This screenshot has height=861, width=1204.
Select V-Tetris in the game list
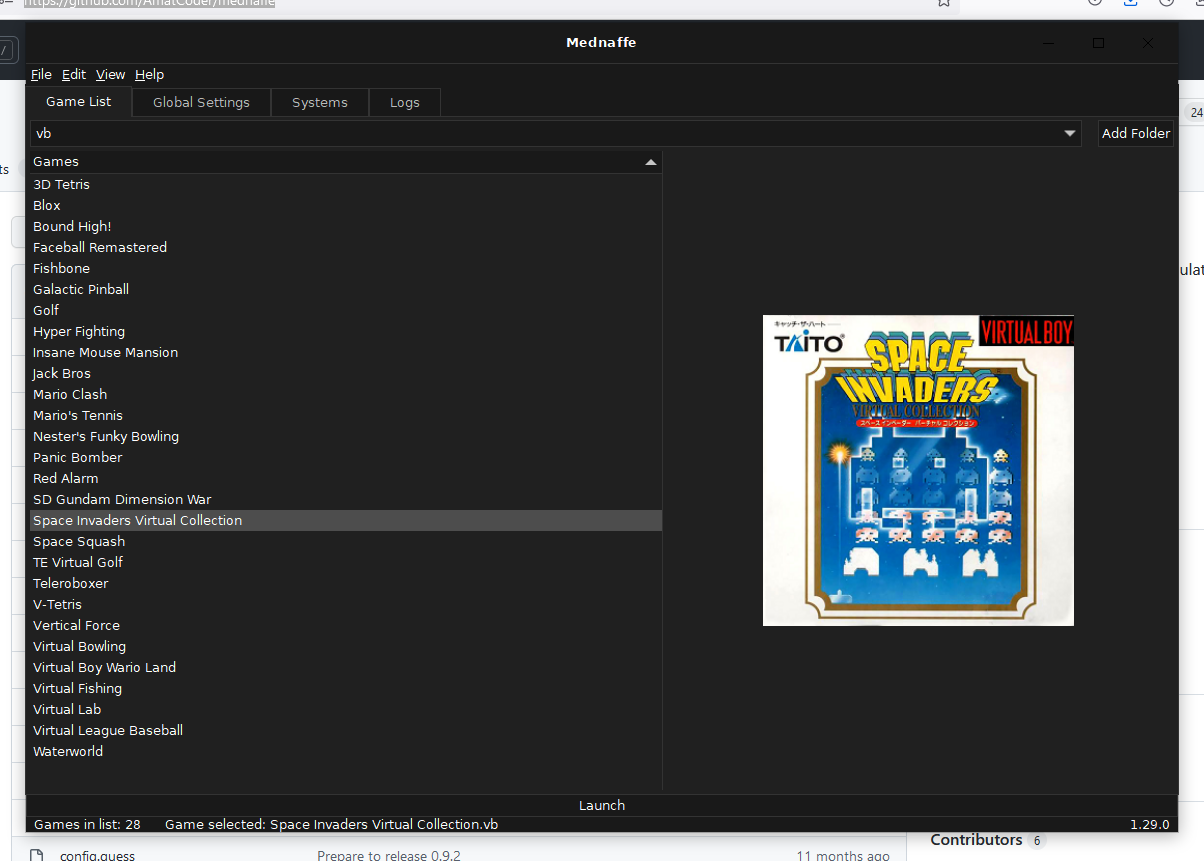pyautogui.click(x=345, y=604)
